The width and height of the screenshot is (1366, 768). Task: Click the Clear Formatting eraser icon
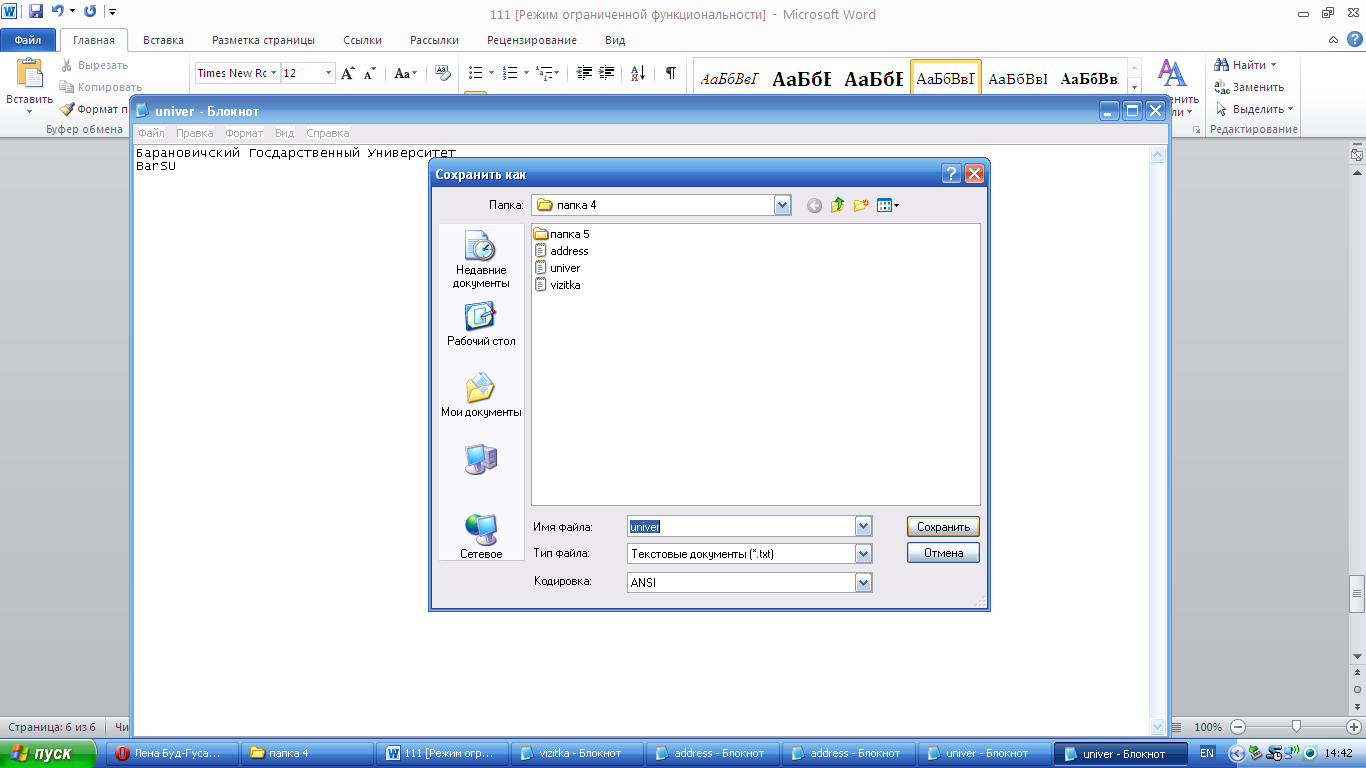click(442, 73)
